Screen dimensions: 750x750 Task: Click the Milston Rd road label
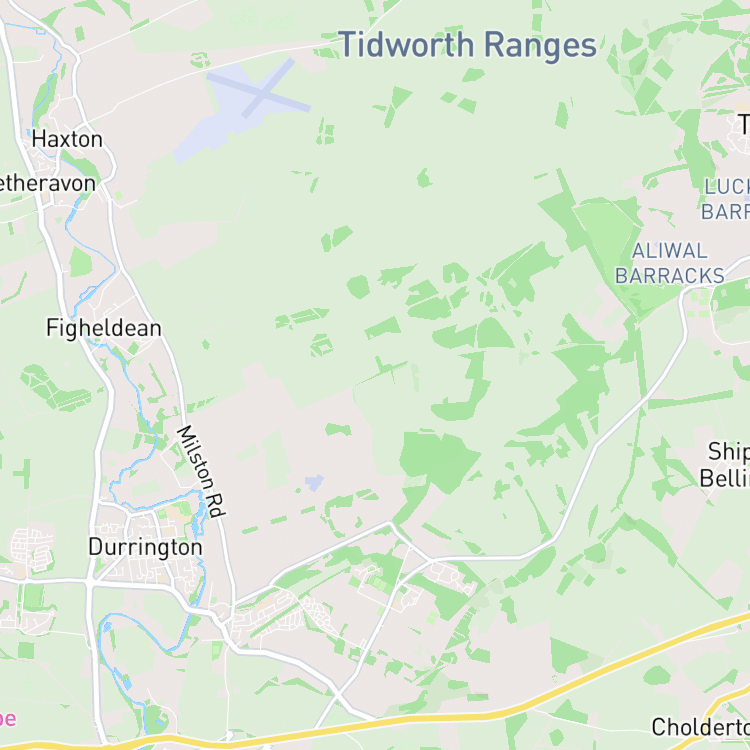pyautogui.click(x=201, y=472)
